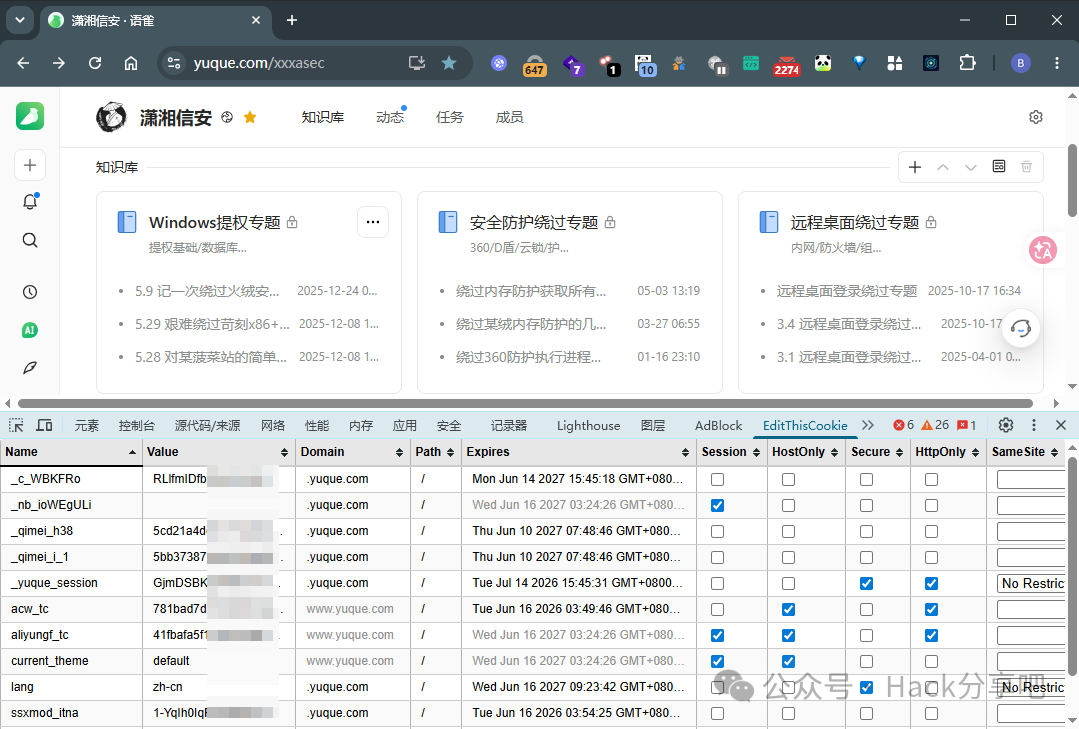Open the DevTools 控制台 tab
Image resolution: width=1079 pixels, height=729 pixels.
tap(136, 425)
